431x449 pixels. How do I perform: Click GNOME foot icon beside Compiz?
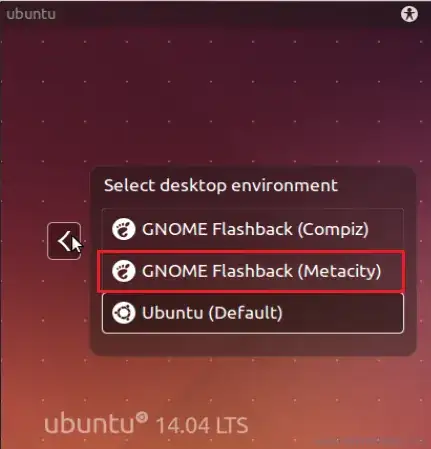pyautogui.click(x=123, y=229)
